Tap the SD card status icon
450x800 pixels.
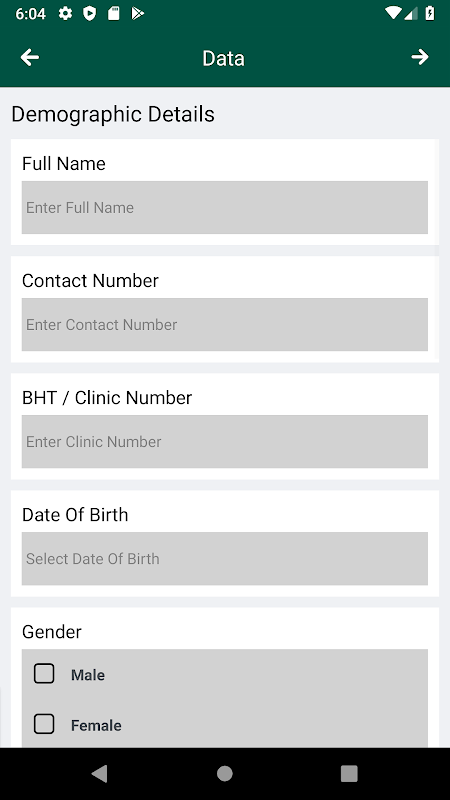[113, 14]
